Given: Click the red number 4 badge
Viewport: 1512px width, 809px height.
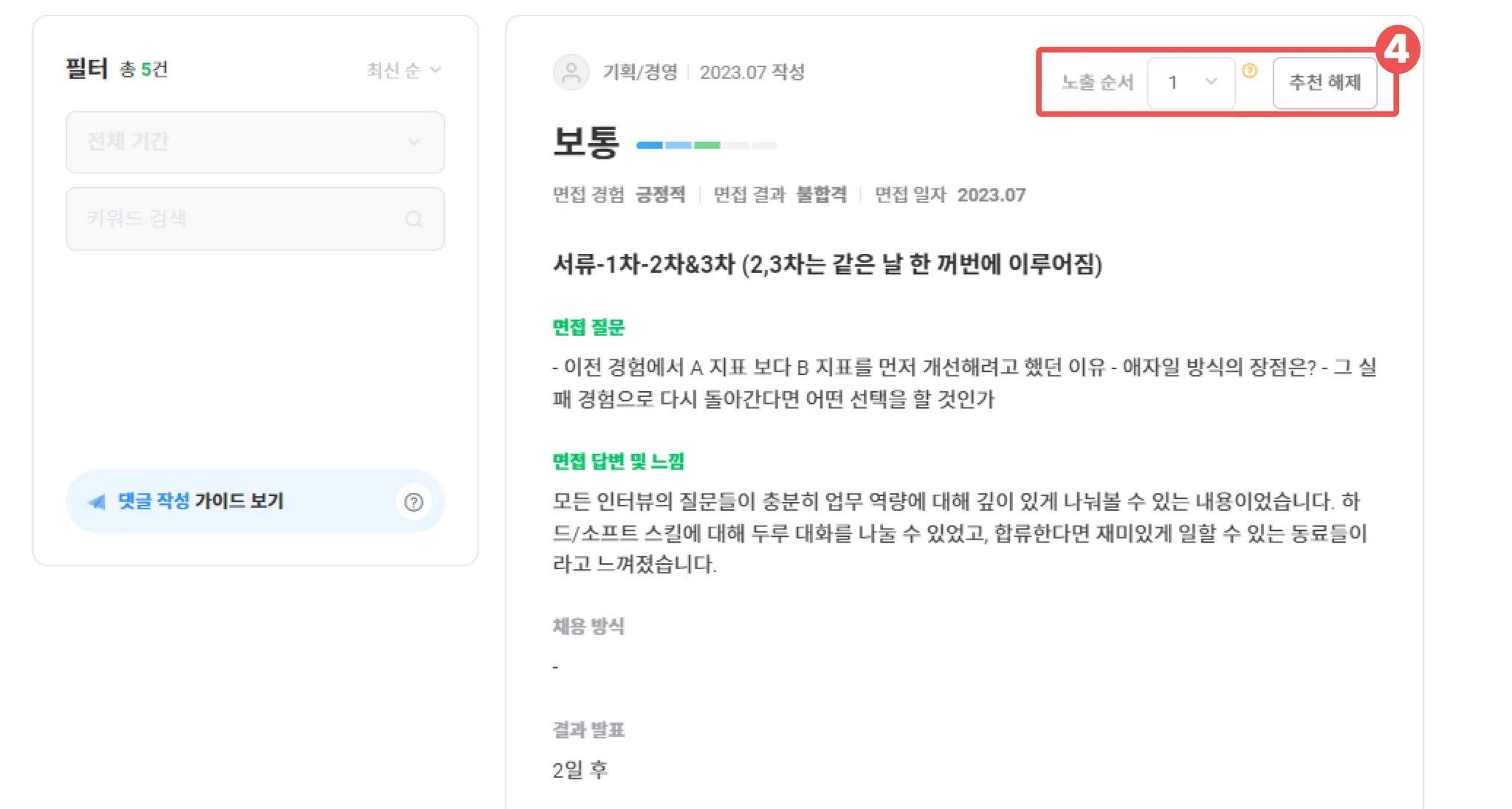Looking at the screenshot, I should 1397,49.
